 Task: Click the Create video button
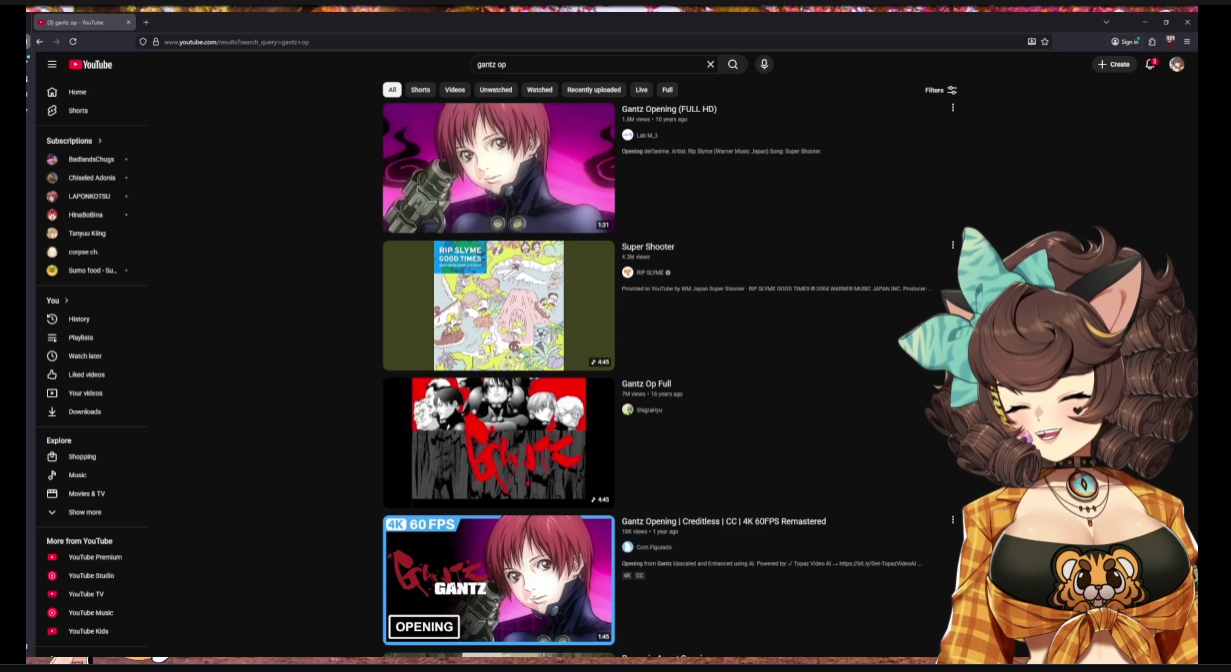1114,64
